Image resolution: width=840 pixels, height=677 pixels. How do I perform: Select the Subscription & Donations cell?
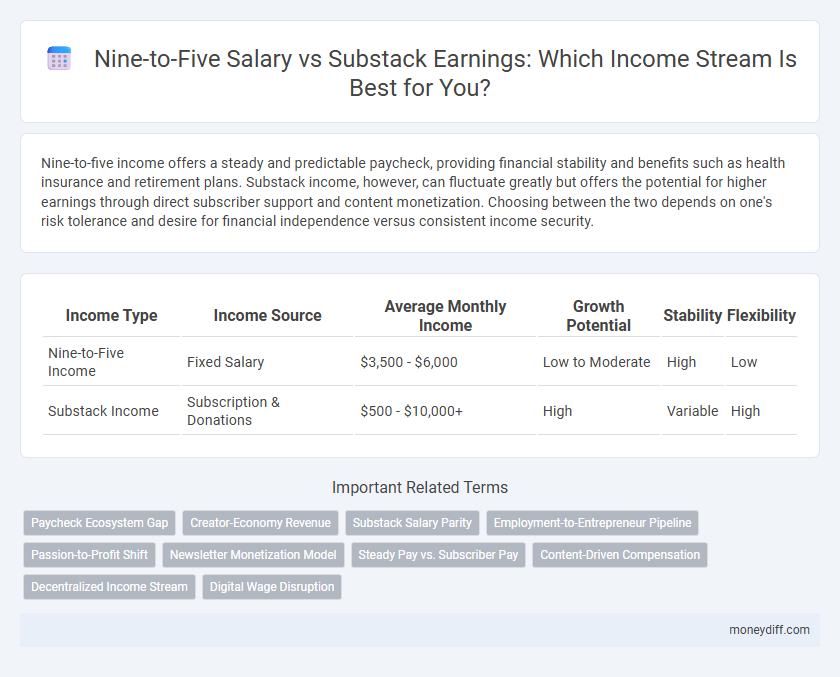267,411
